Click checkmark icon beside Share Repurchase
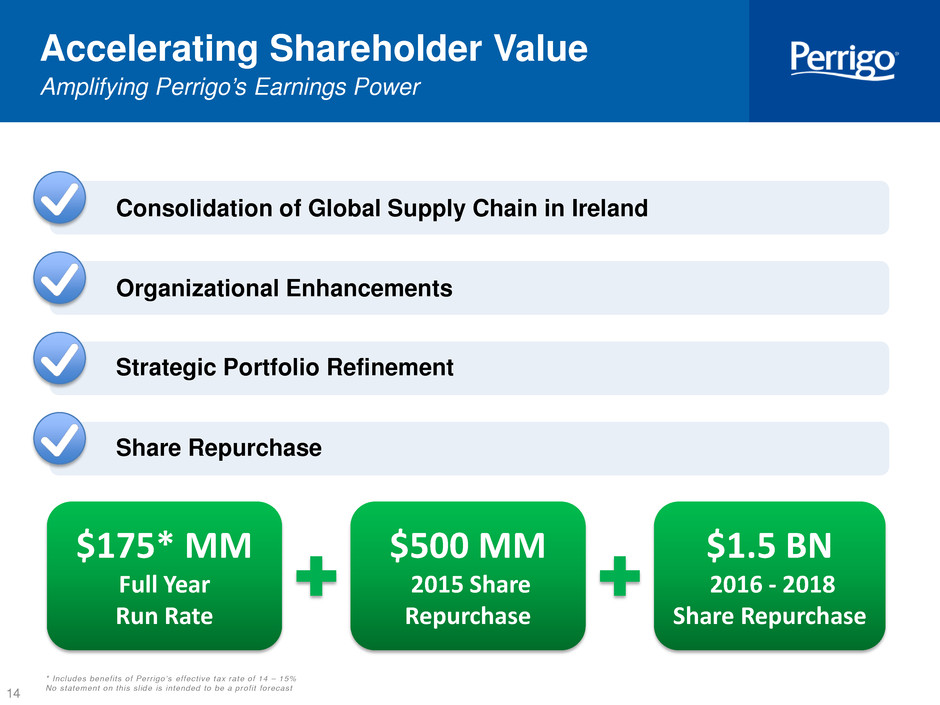940x705 pixels. [59, 439]
